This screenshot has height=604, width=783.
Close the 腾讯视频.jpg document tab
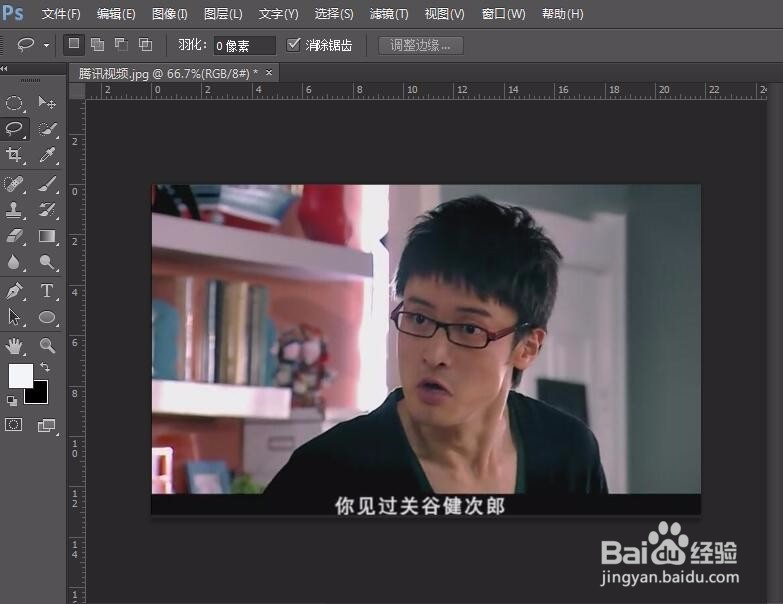[x=269, y=73]
